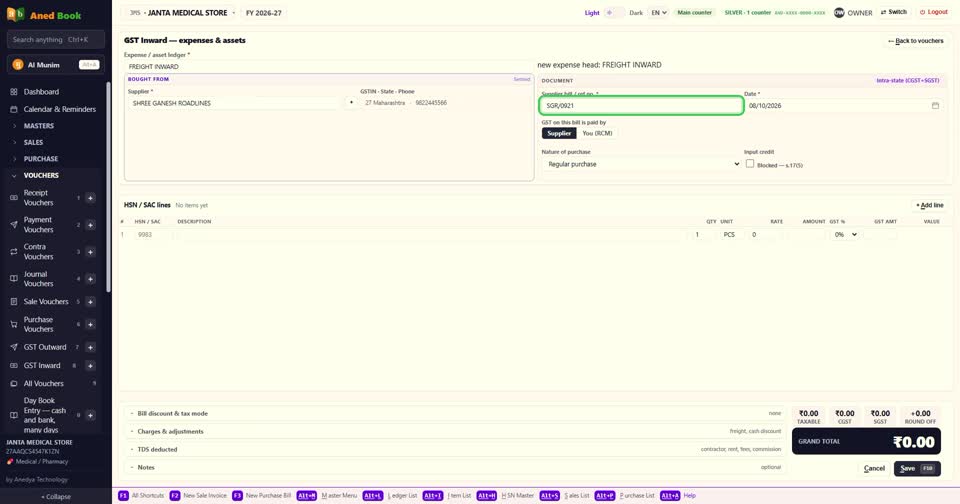Add a new GST Inward voucher with plus
The width and height of the screenshot is (960, 504).
tap(90, 366)
